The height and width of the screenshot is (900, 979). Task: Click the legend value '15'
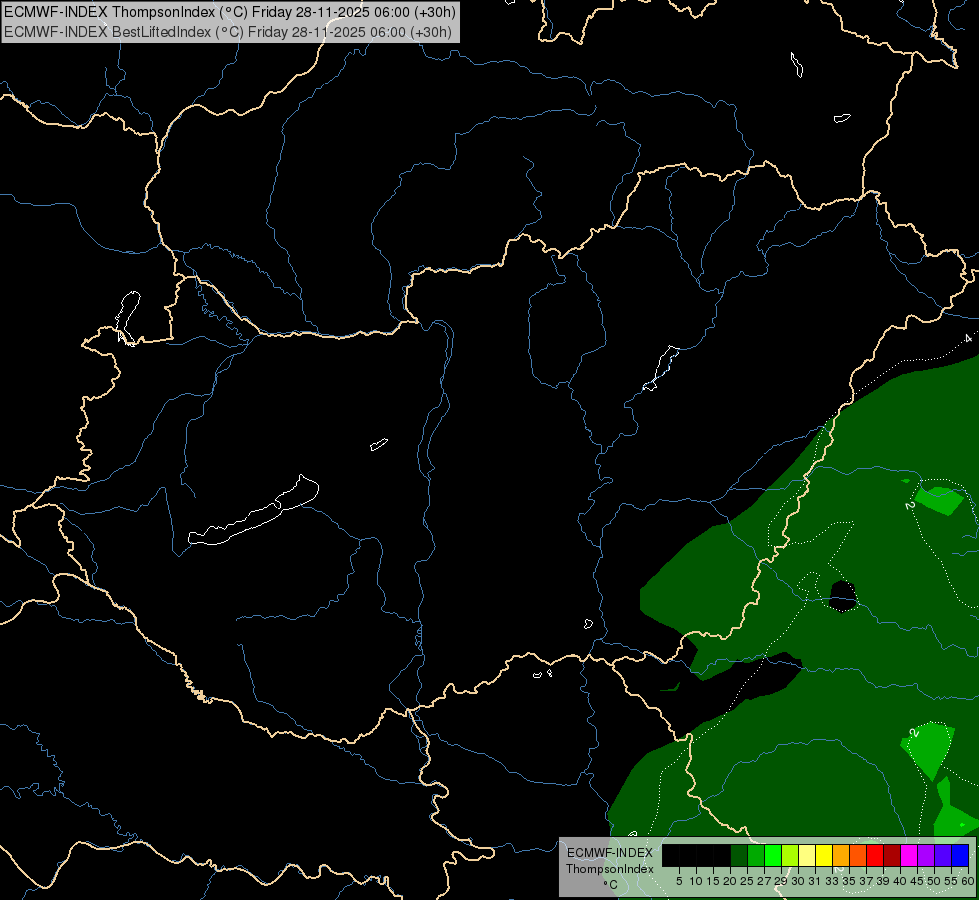coord(713,881)
